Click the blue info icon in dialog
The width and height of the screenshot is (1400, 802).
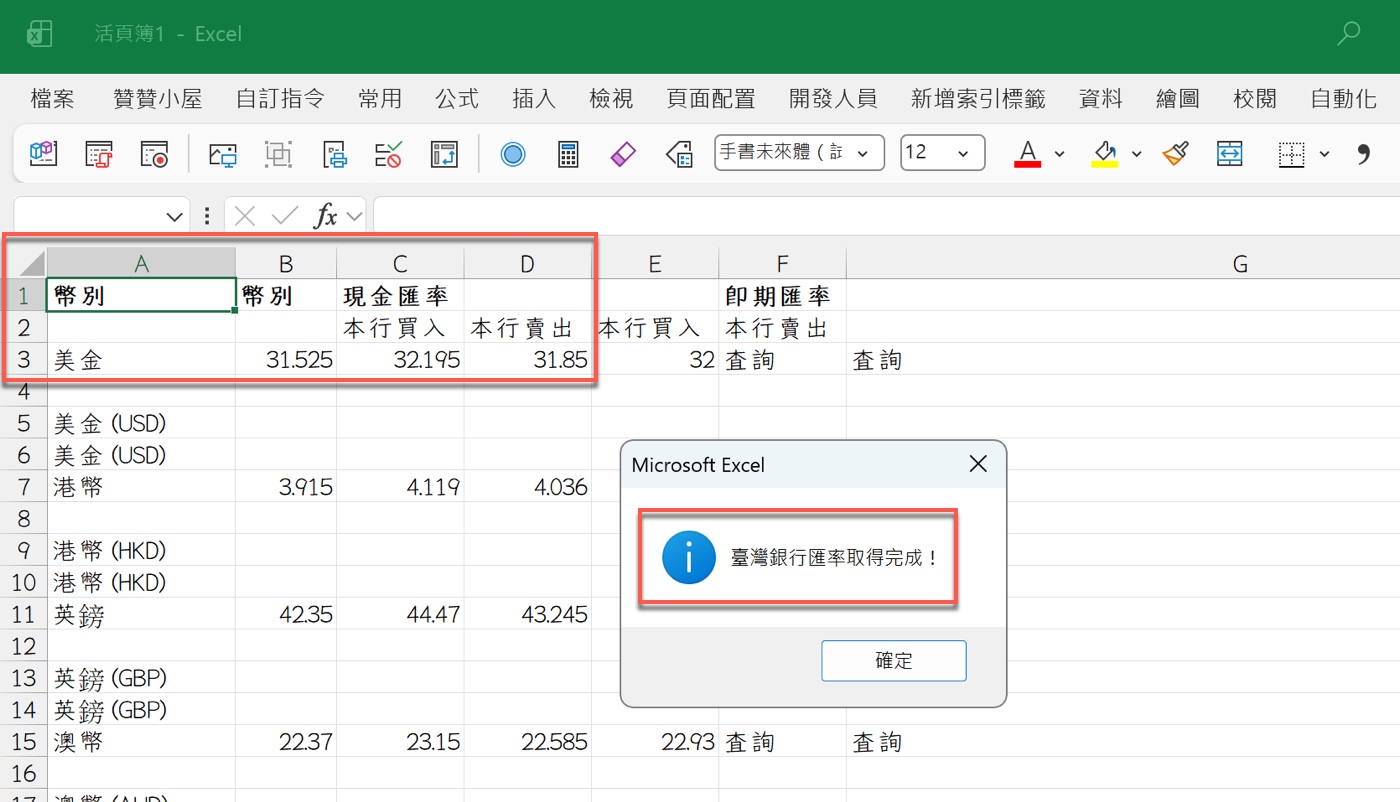click(688, 558)
